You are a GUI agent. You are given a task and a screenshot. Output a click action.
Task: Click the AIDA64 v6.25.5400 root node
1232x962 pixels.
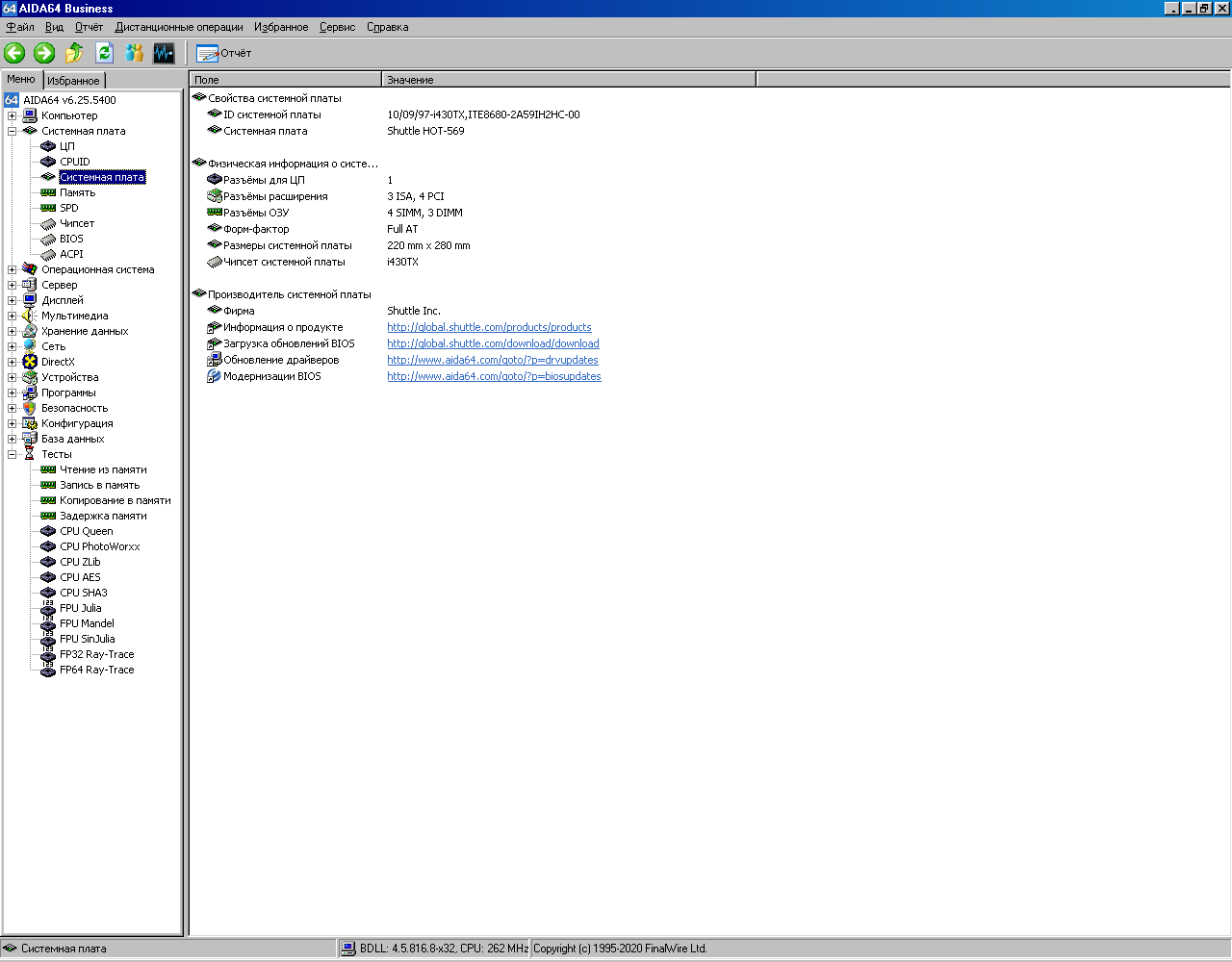69,100
